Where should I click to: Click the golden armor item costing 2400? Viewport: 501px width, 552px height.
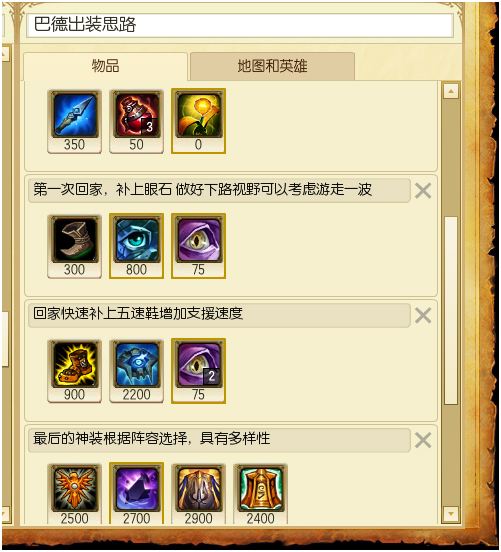[x=260, y=494]
